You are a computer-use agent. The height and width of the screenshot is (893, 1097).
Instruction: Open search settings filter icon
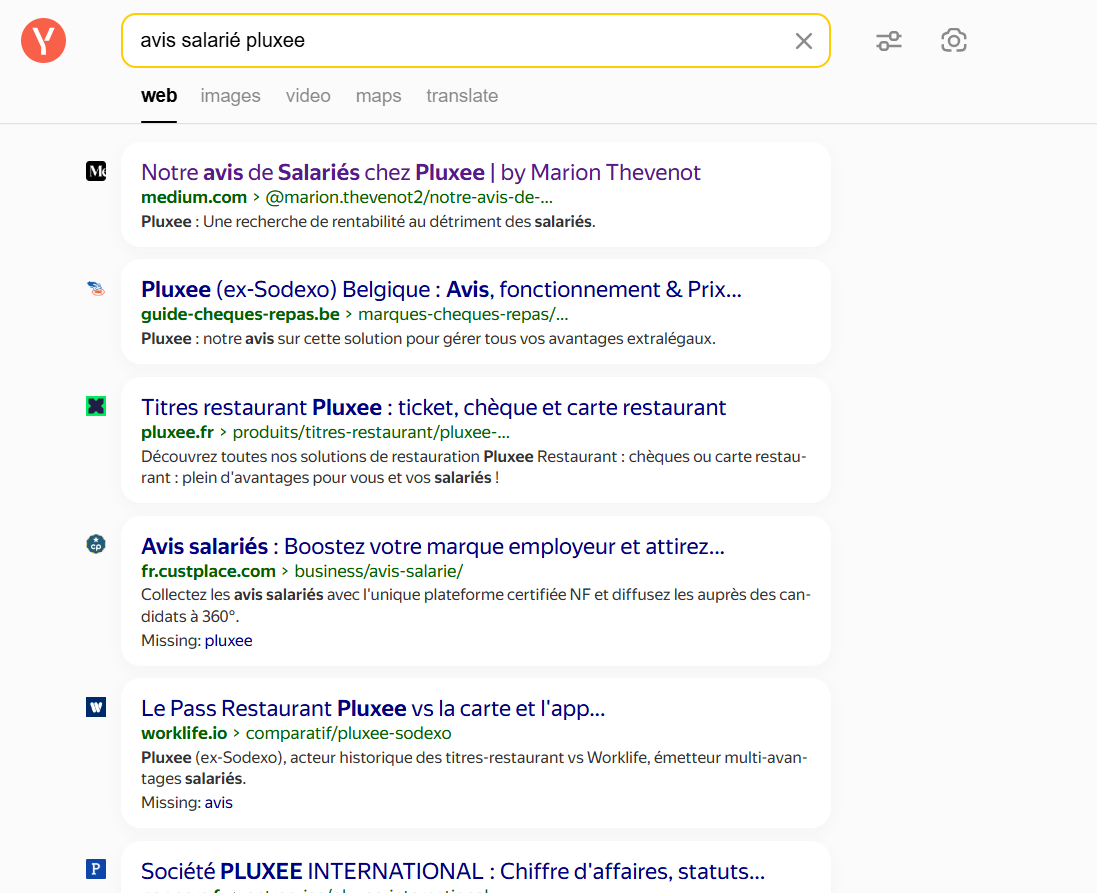[889, 41]
